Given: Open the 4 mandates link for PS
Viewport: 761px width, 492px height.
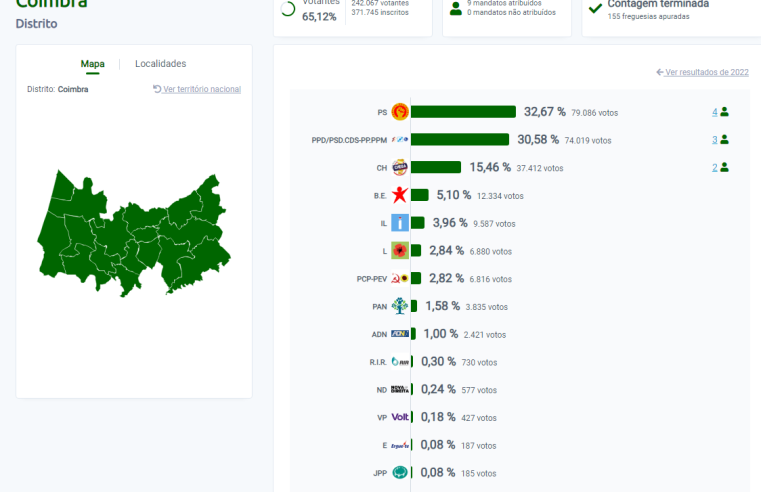Looking at the screenshot, I should coord(714,112).
